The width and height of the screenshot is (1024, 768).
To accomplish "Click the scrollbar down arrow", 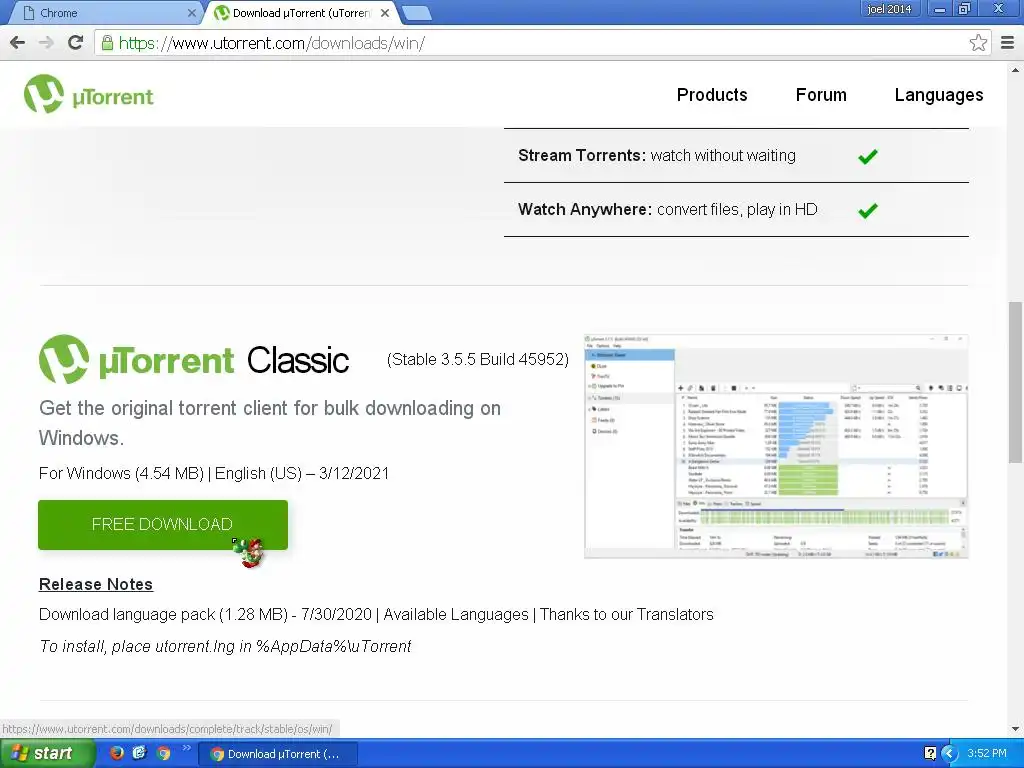I will pos(1015,729).
